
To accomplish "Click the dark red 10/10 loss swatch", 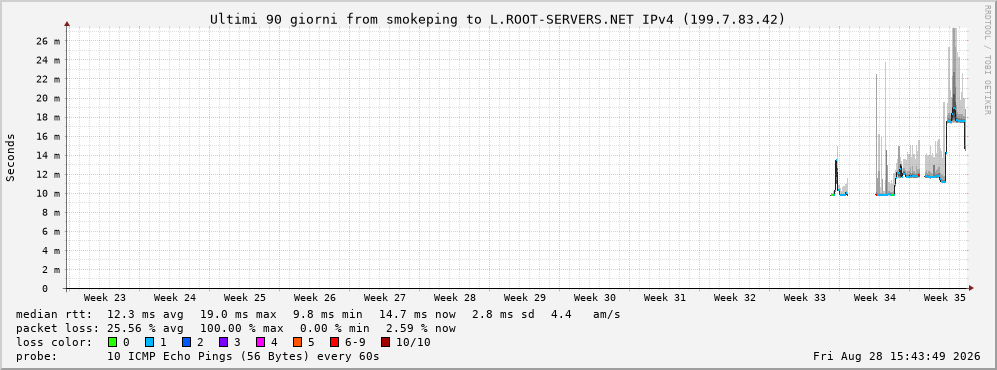I will 386,343.
